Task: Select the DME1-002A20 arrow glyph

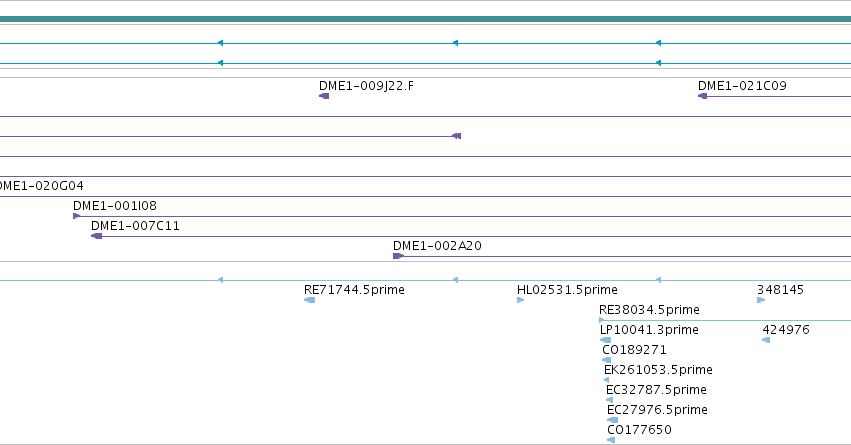Action: [398, 256]
